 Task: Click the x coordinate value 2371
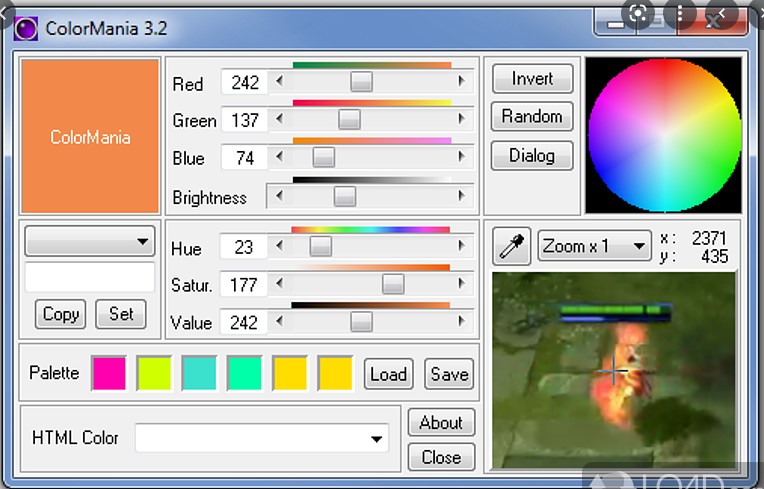(x=709, y=238)
